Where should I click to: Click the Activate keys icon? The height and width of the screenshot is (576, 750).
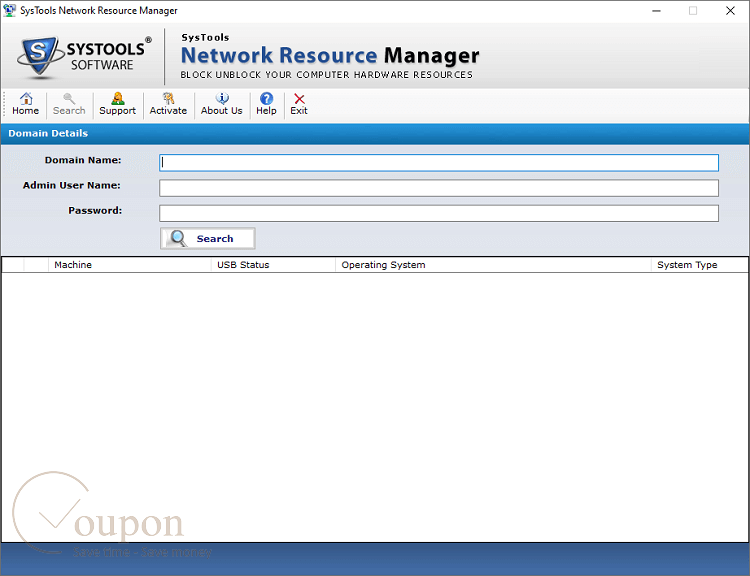coord(168,104)
